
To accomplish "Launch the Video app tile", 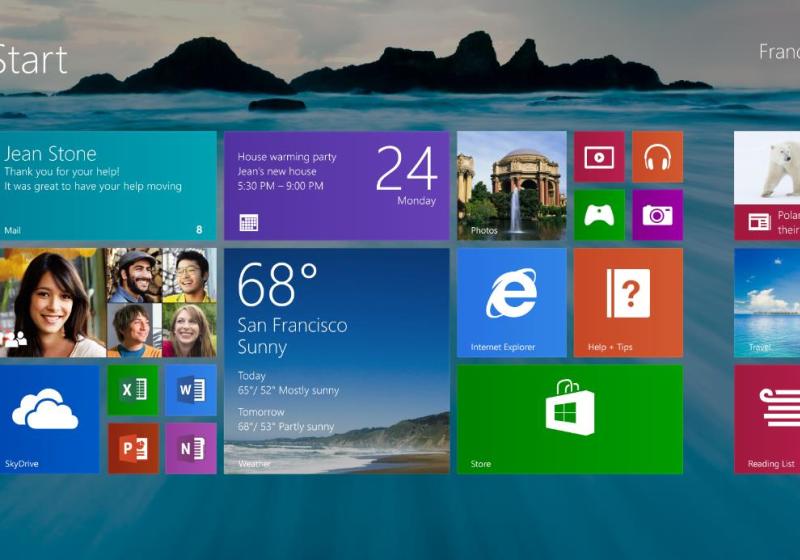I will pyautogui.click(x=599, y=157).
